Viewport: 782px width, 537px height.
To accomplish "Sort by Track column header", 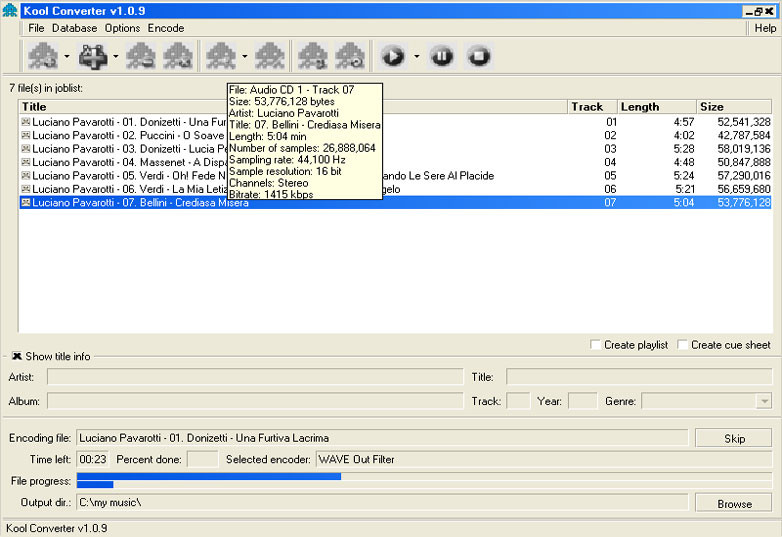I will click(592, 107).
